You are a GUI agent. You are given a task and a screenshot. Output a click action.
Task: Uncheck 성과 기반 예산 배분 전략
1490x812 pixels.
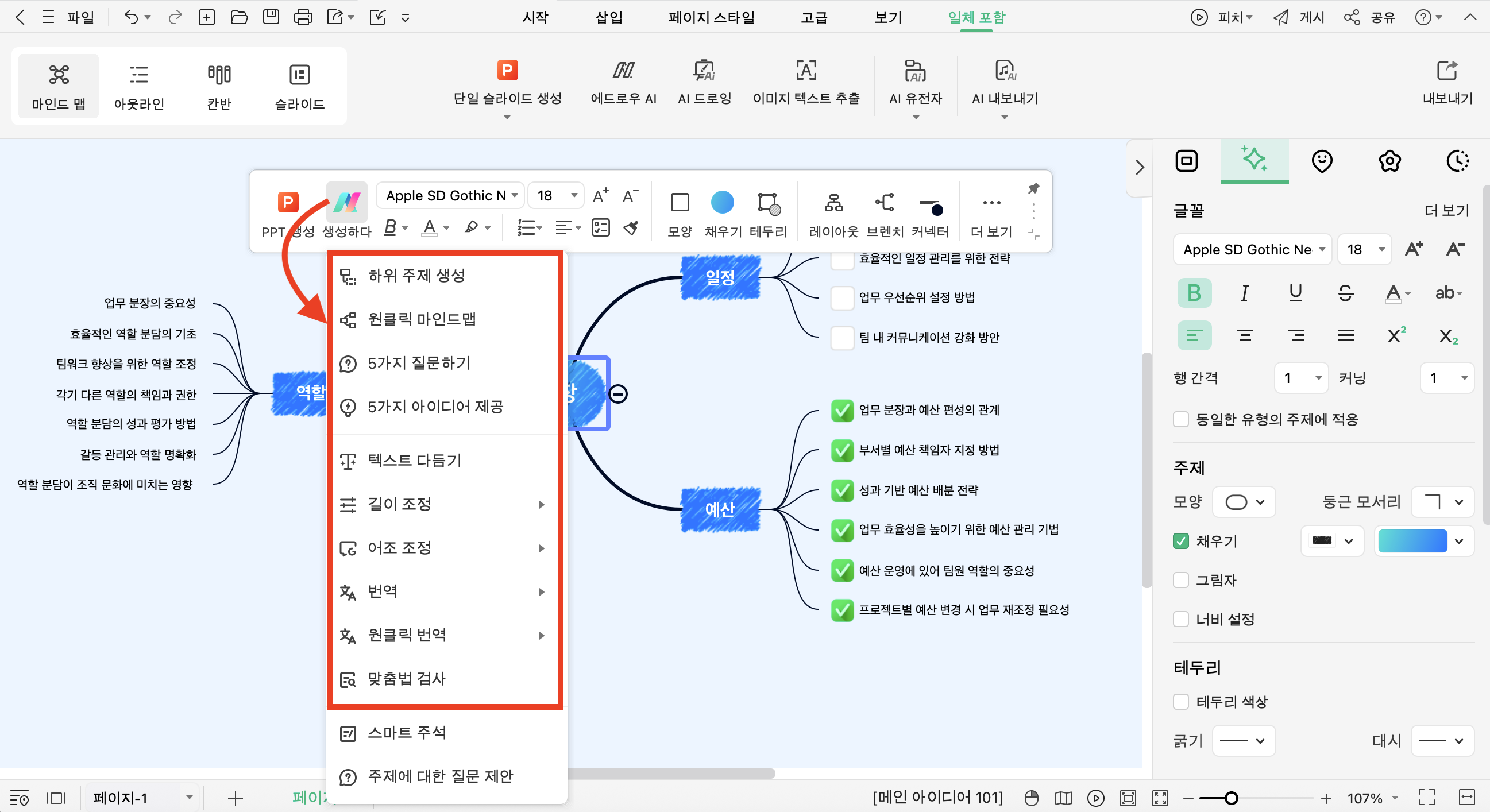click(x=841, y=490)
